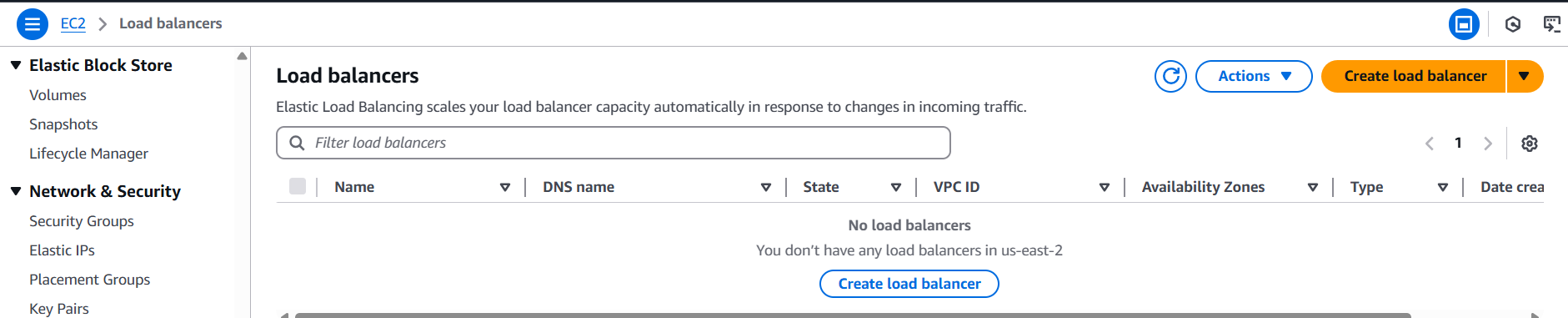Image resolution: width=1568 pixels, height=318 pixels.
Task: Open the table preferences gear
Action: (1529, 144)
